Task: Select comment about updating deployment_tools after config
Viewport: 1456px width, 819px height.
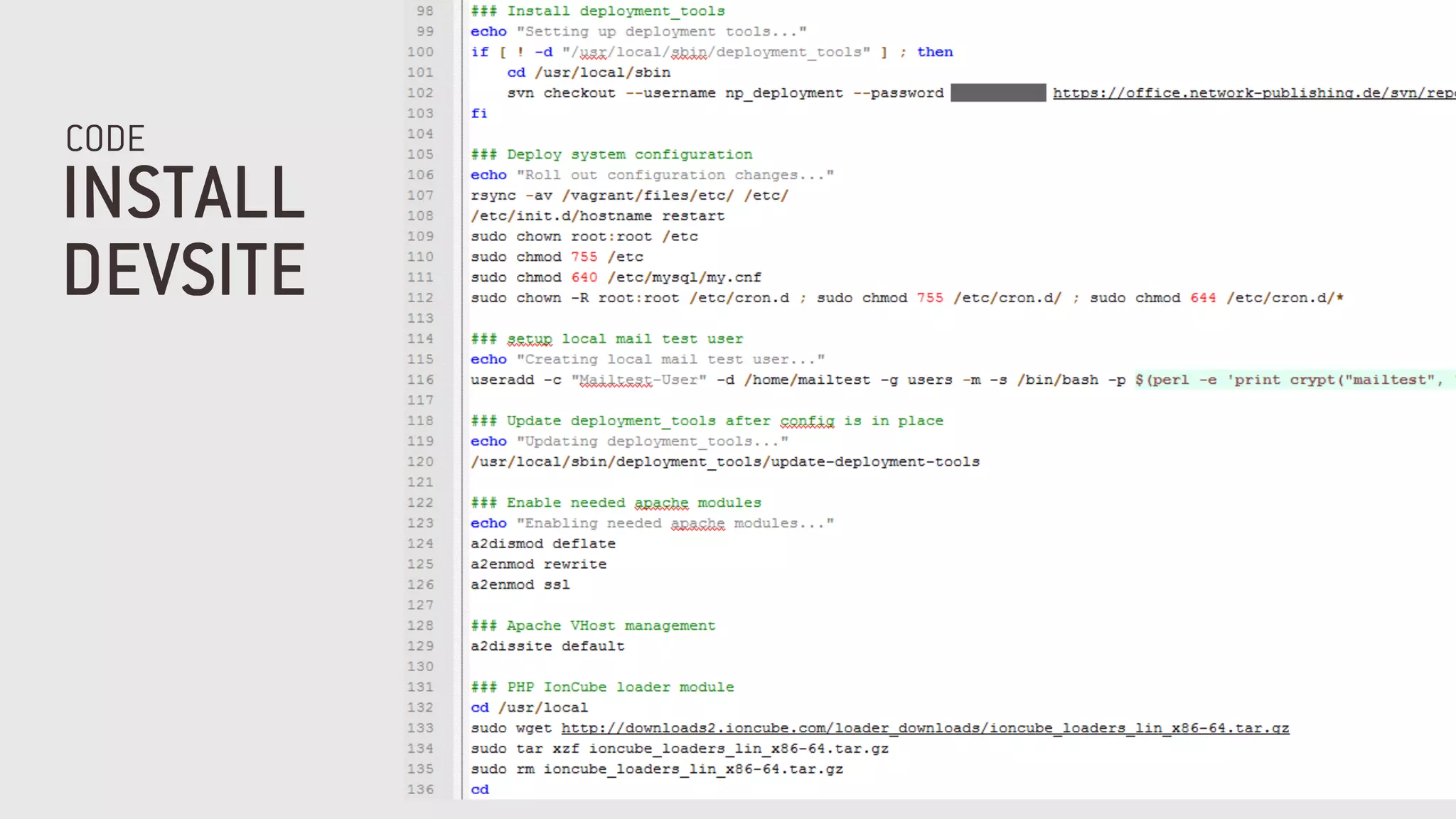Action: click(x=707, y=421)
